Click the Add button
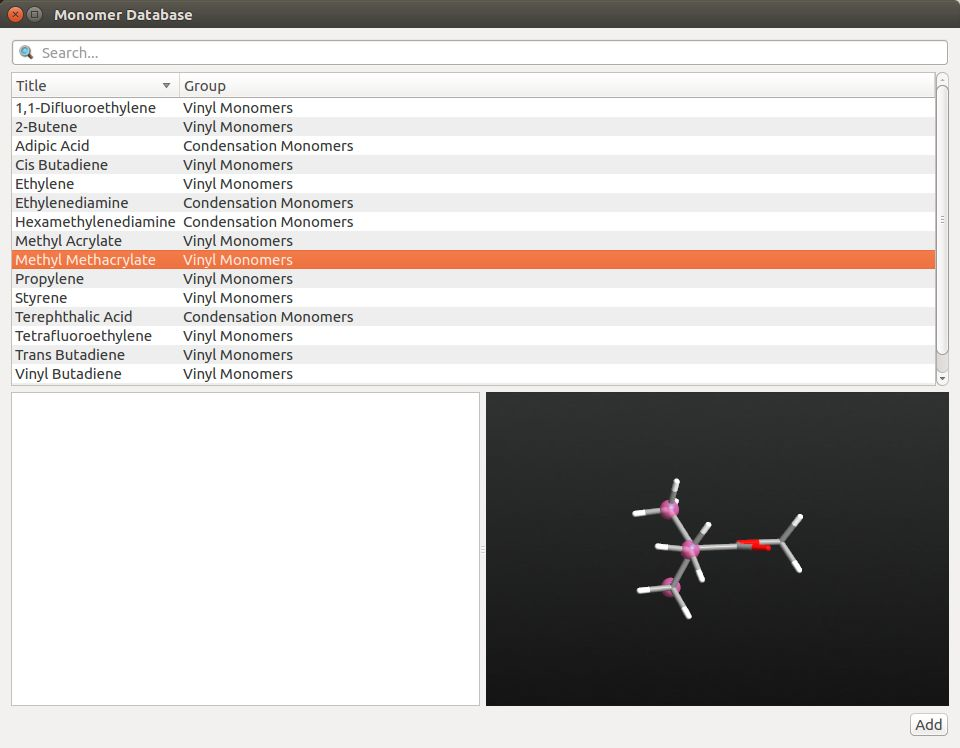Viewport: 960px width, 748px height. [928, 725]
